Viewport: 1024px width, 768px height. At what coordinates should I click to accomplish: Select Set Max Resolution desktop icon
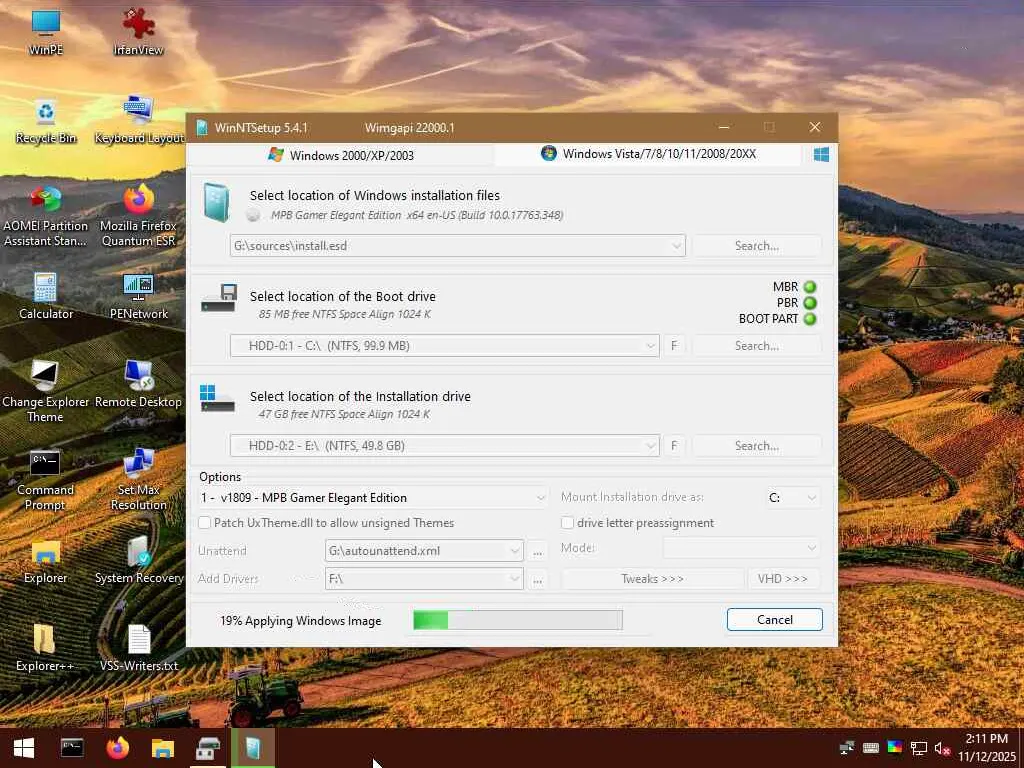(138, 480)
